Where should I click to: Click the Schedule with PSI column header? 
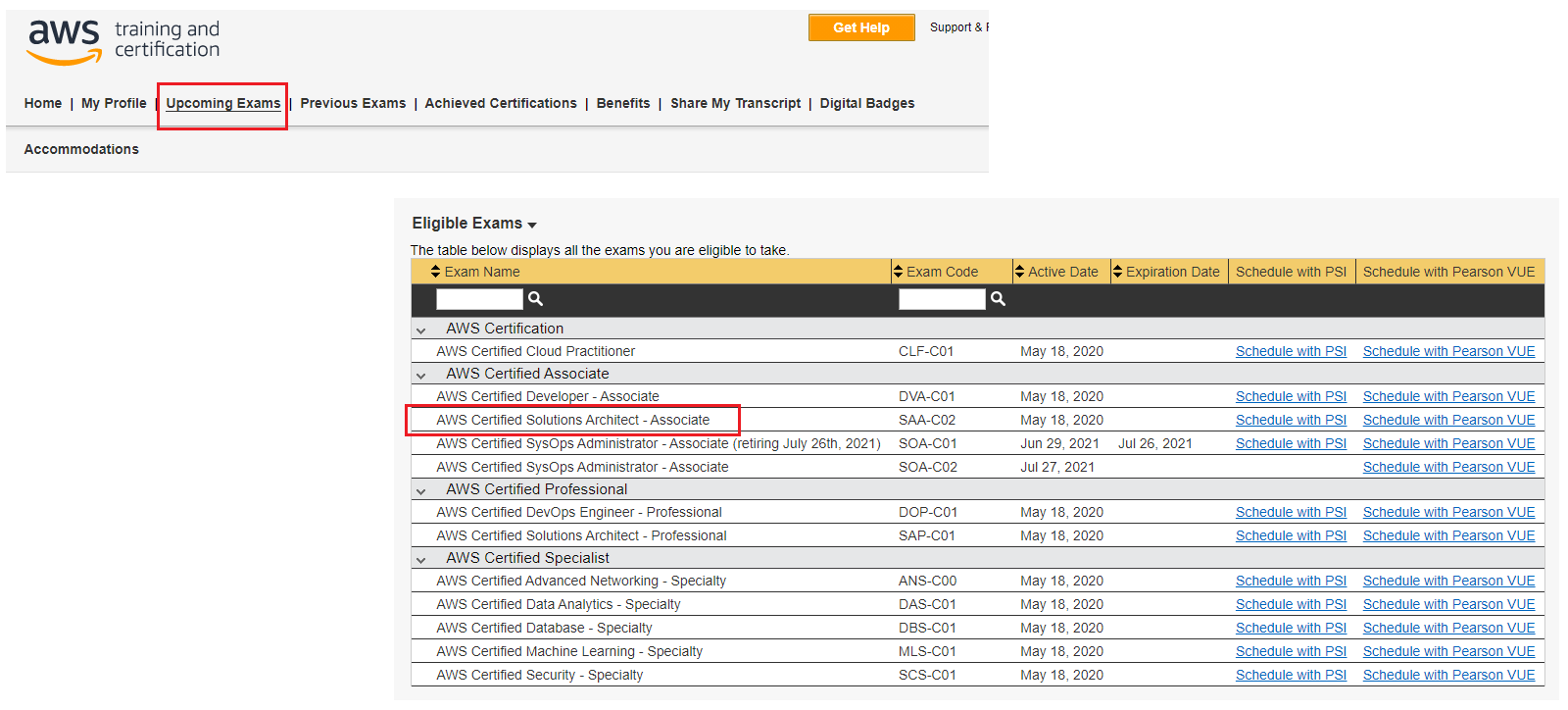[x=1291, y=272]
